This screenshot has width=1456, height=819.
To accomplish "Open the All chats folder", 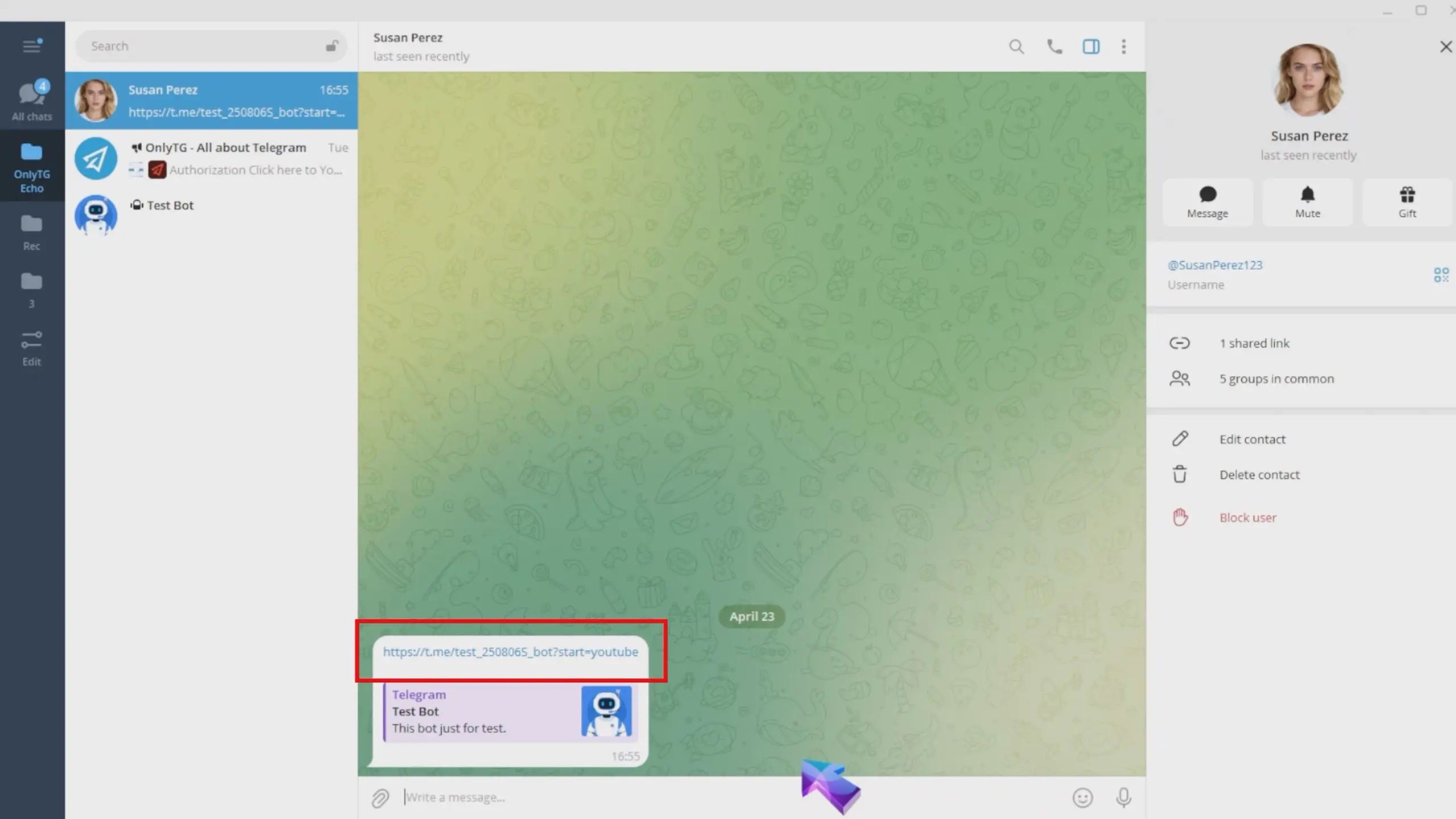I will (32, 101).
